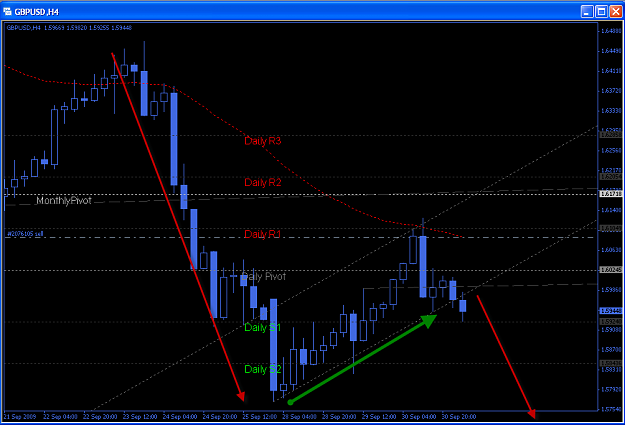Click the 28 Sep 04:00 time label

(x=299, y=417)
